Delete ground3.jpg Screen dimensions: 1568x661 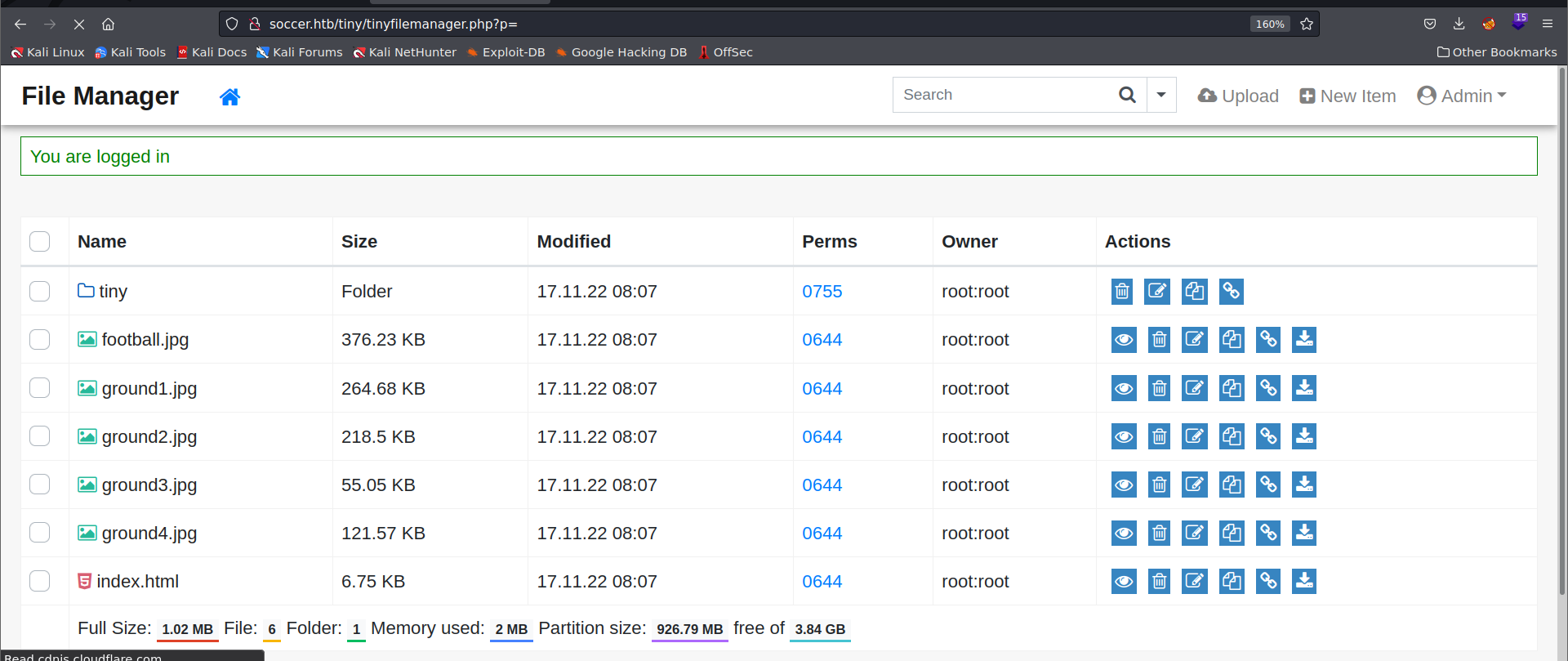tap(1159, 485)
